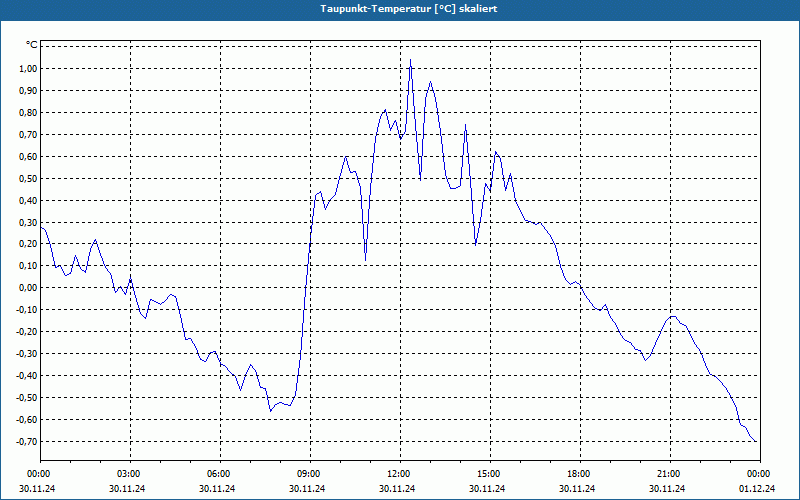Screen dimensions: 800x500
Task: Click the y-axis value 0,90
Action: click(x=28, y=90)
